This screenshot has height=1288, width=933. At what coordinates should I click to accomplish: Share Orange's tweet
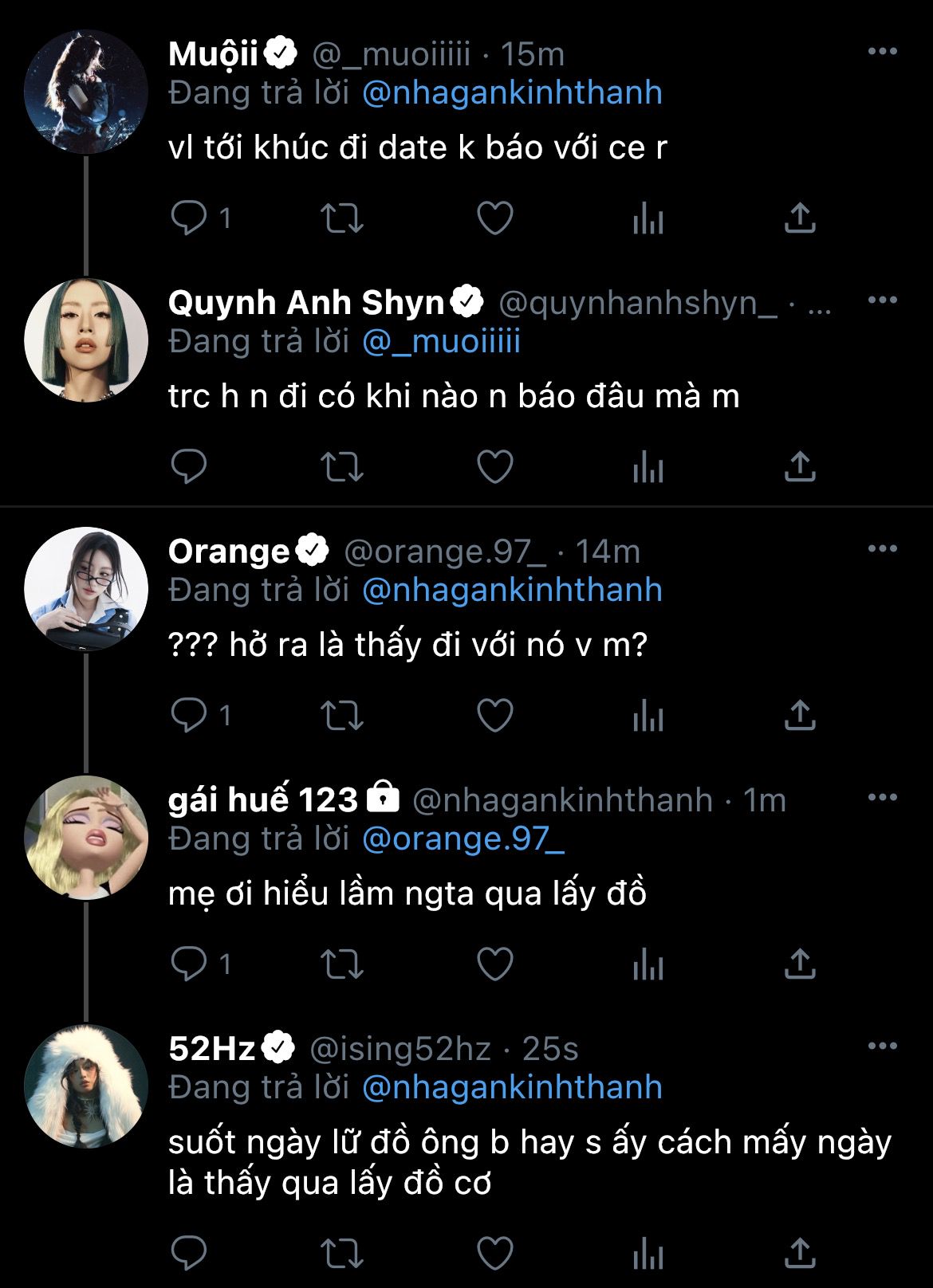800,715
